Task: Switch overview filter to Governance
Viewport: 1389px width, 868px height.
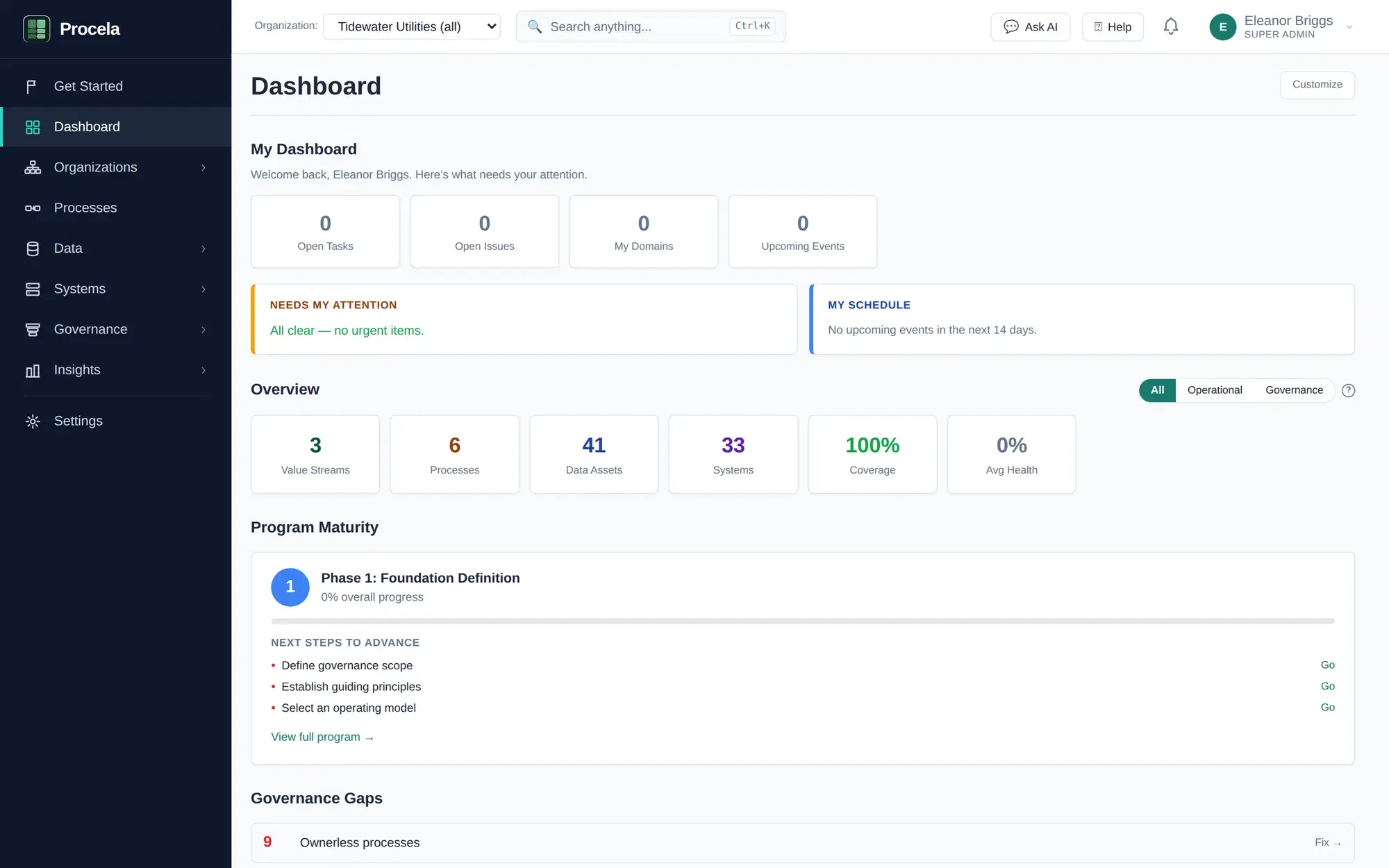Action: tap(1294, 390)
